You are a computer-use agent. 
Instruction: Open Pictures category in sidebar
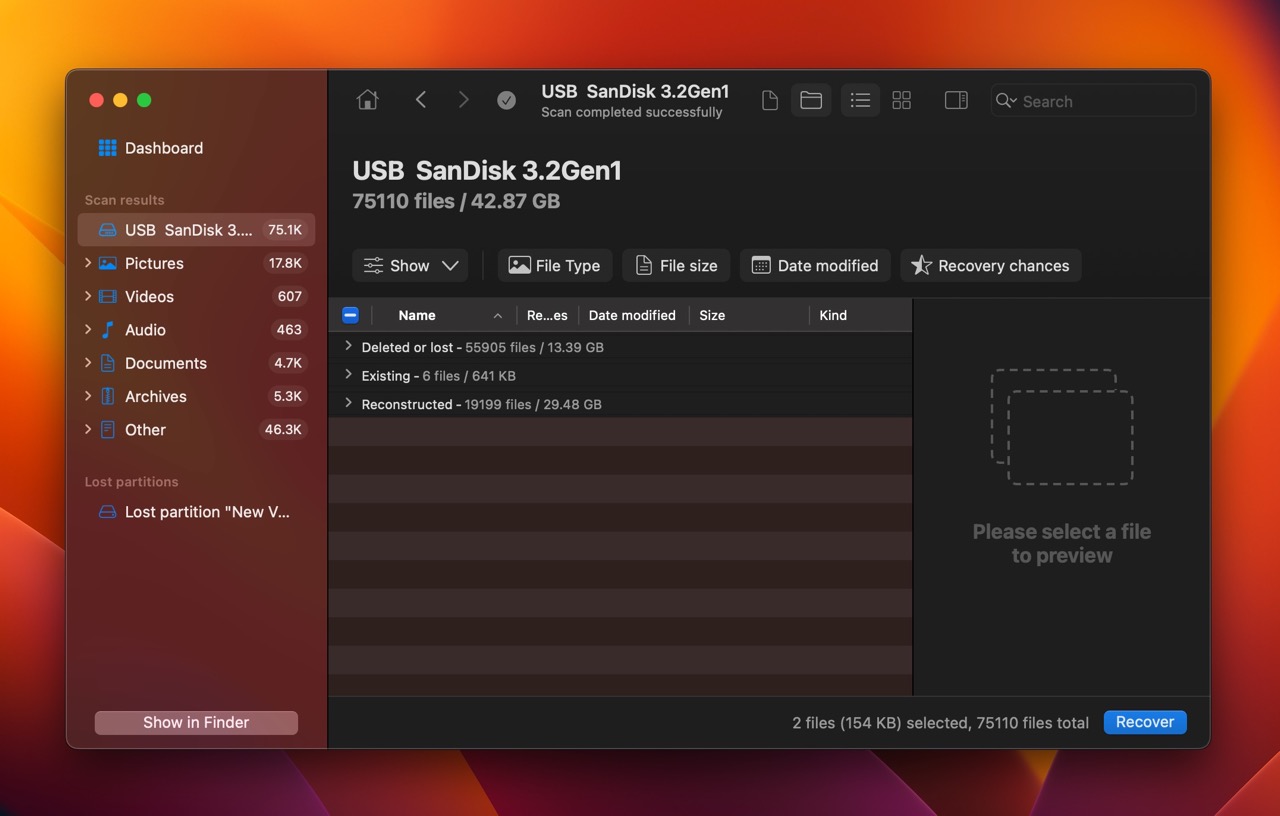pyautogui.click(x=154, y=263)
